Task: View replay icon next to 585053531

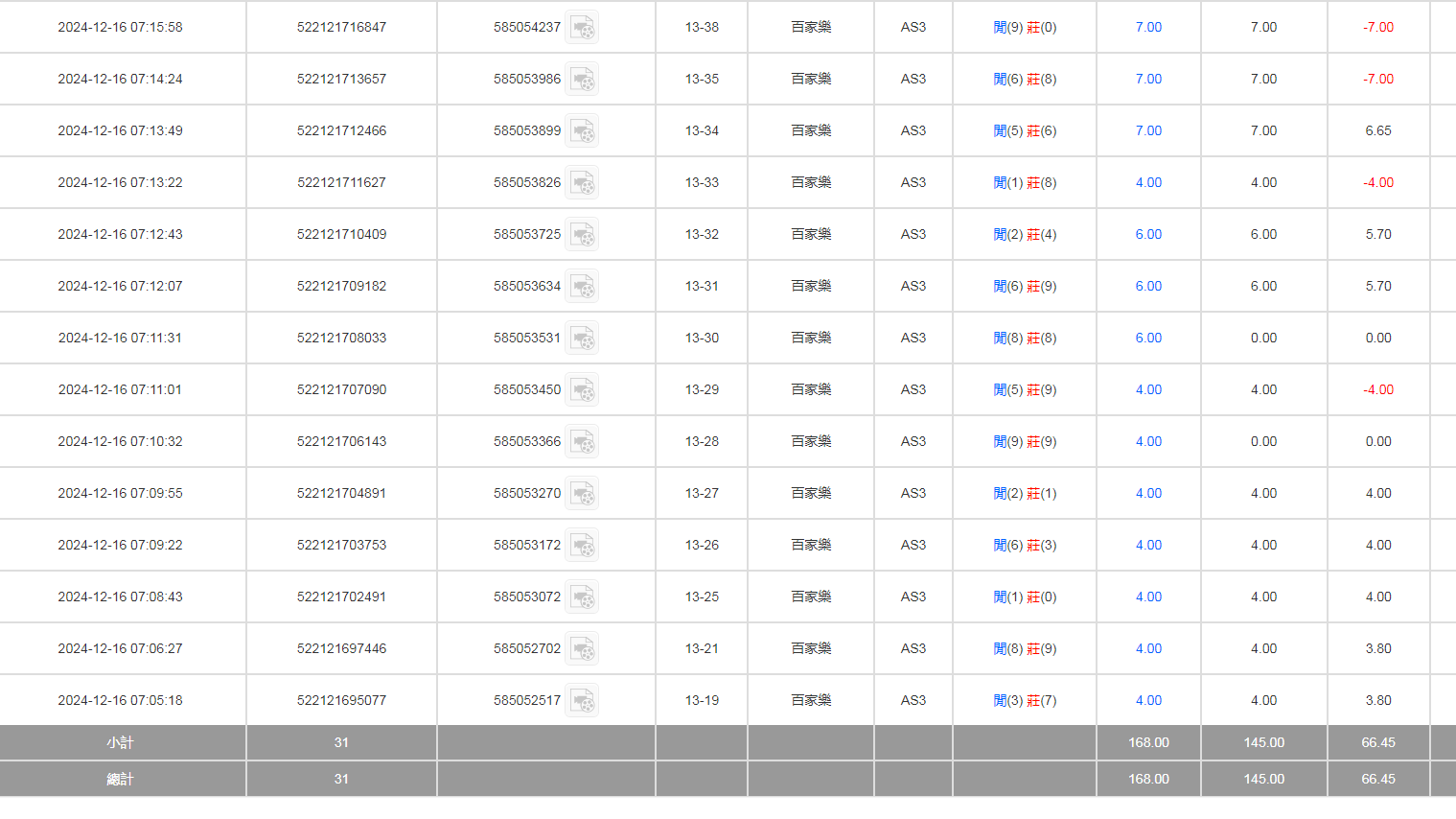Action: tap(582, 339)
